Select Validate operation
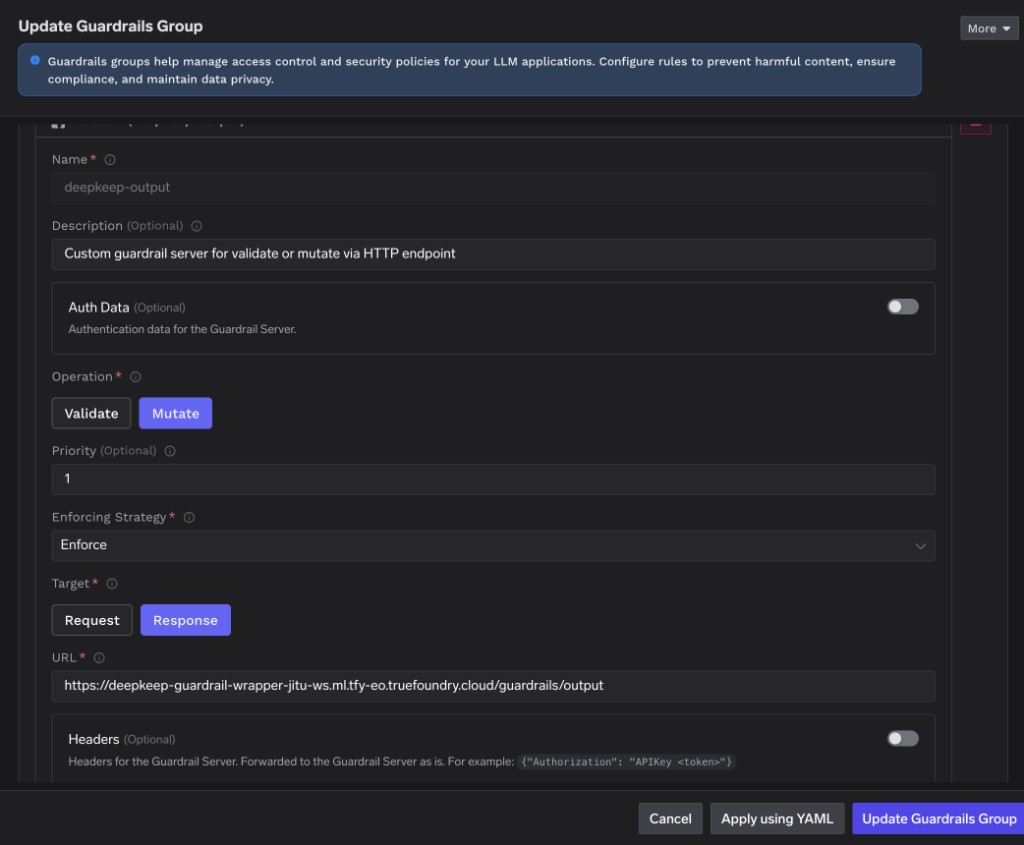This screenshot has height=845, width=1024. click(x=91, y=413)
